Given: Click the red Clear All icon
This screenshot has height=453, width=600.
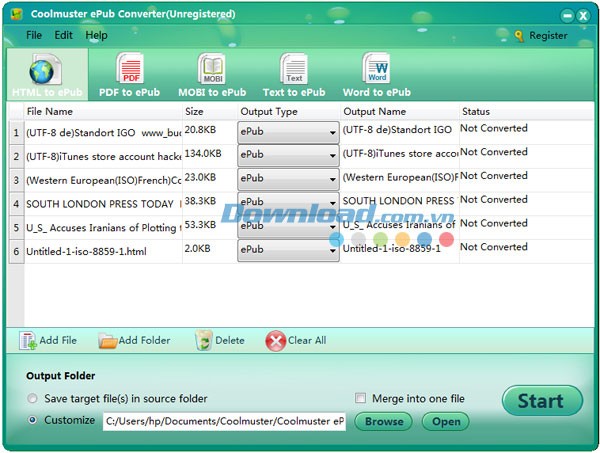Looking at the screenshot, I should 276,341.
